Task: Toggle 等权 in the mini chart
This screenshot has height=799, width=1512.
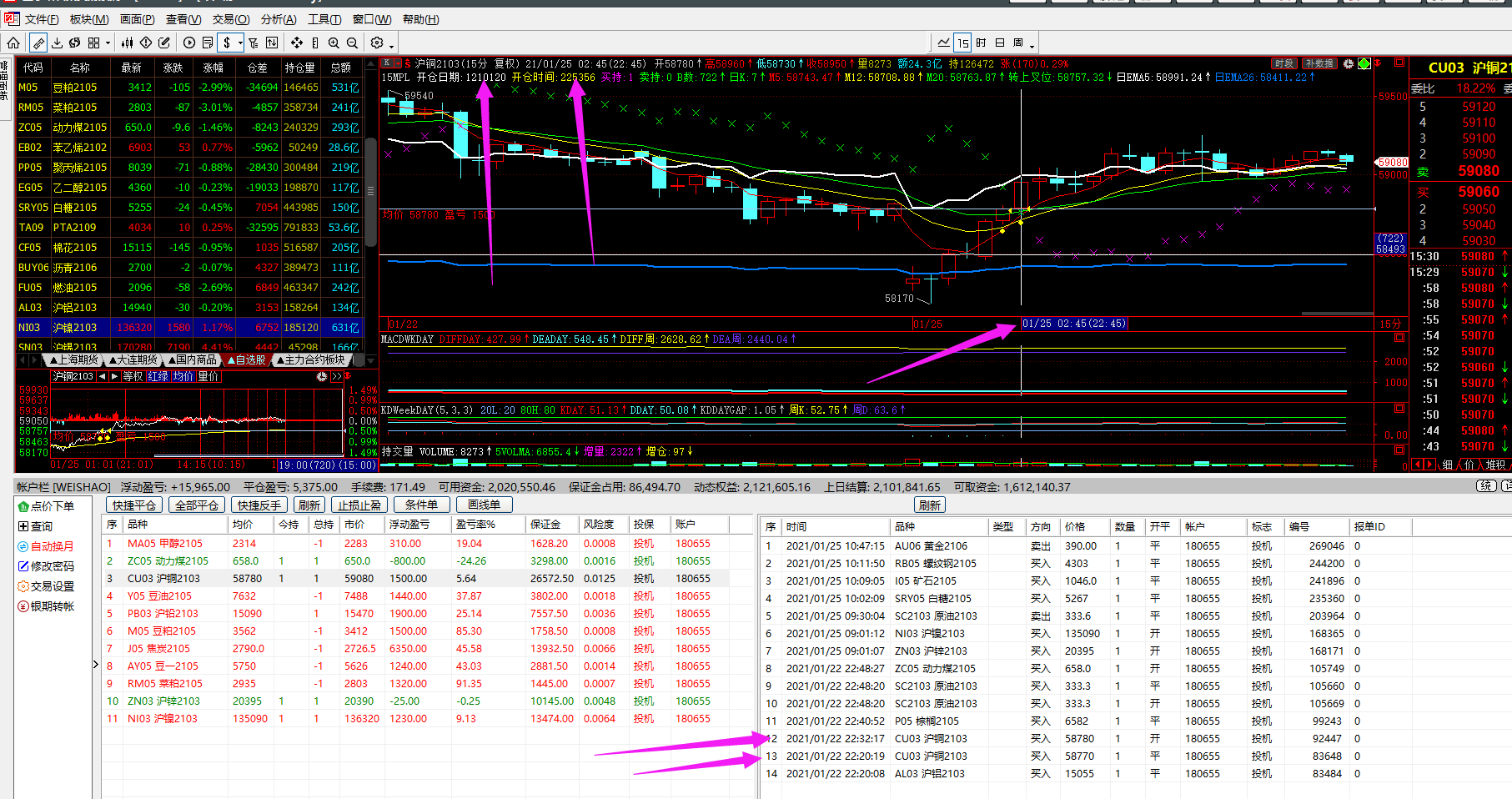Action: tap(133, 377)
